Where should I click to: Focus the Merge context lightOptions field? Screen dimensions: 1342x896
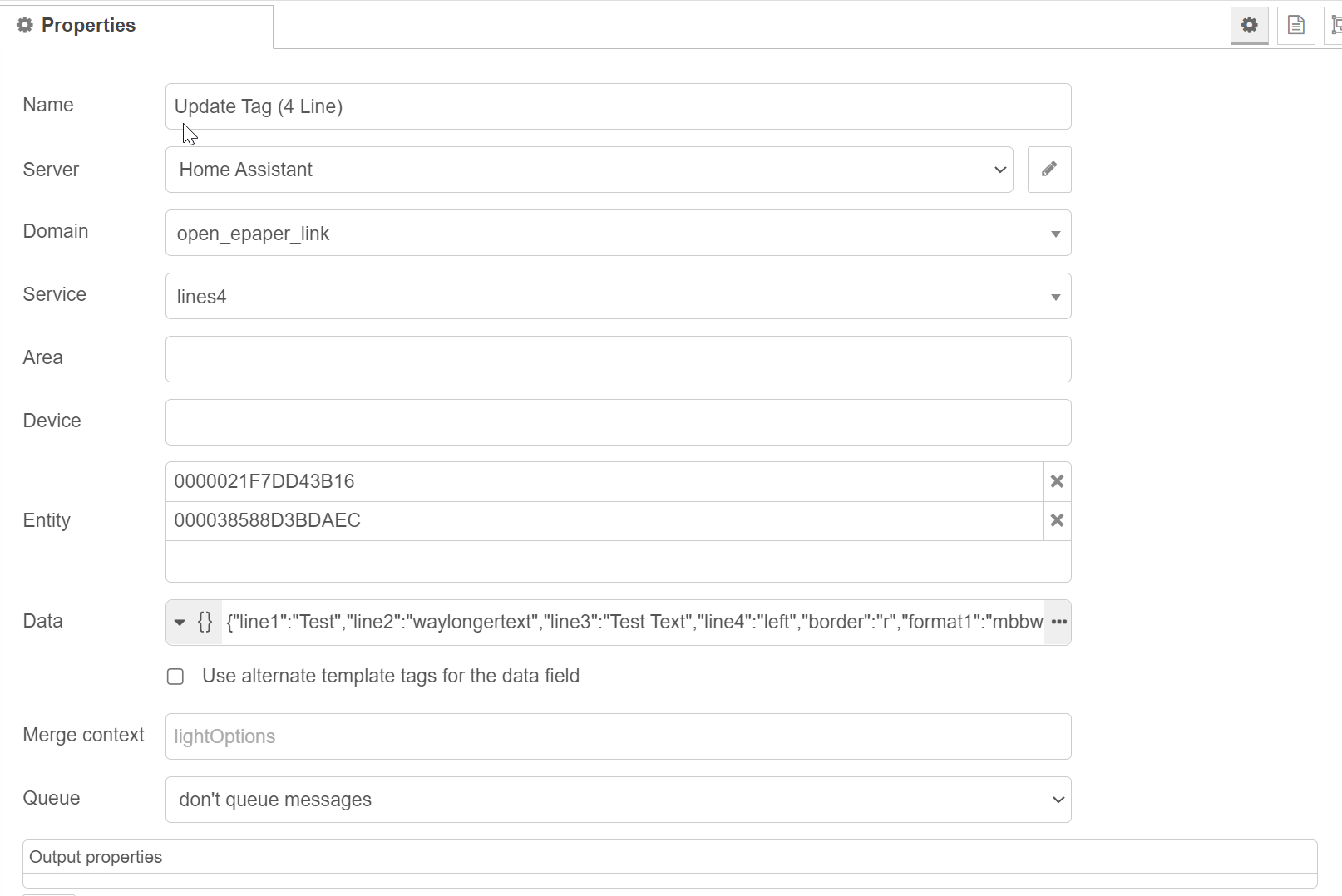pyautogui.click(x=618, y=736)
